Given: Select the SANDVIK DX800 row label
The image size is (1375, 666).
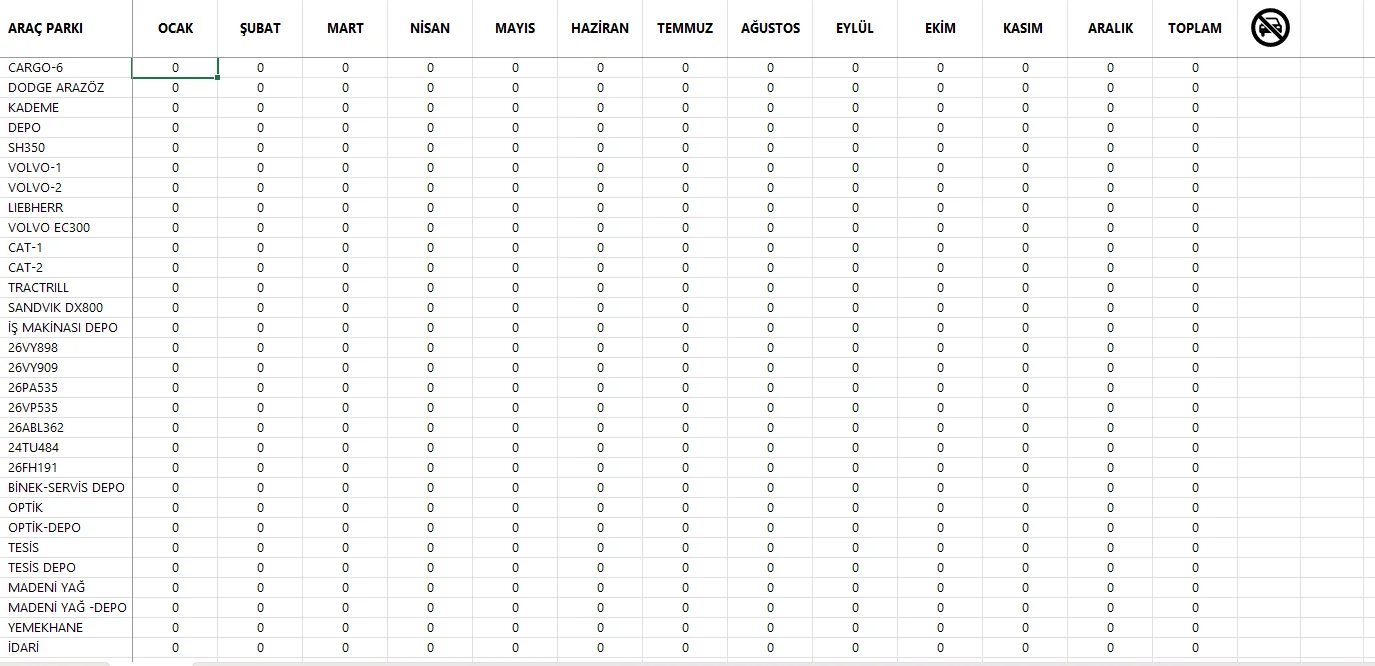Looking at the screenshot, I should [x=56, y=308].
